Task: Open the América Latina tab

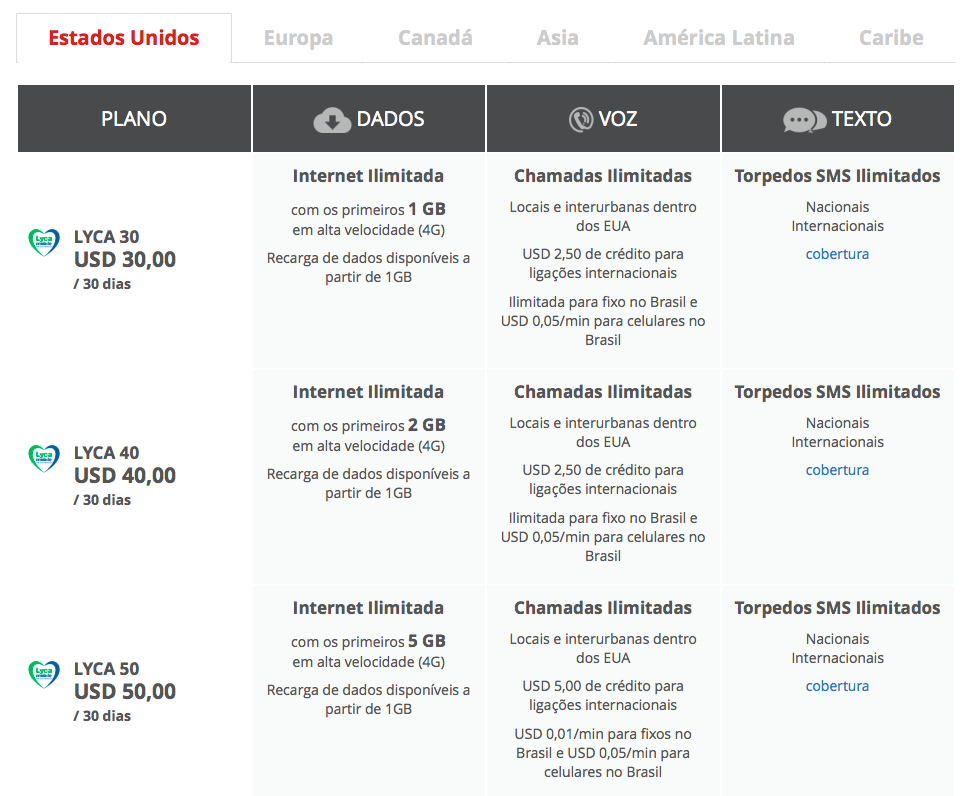Action: [719, 38]
